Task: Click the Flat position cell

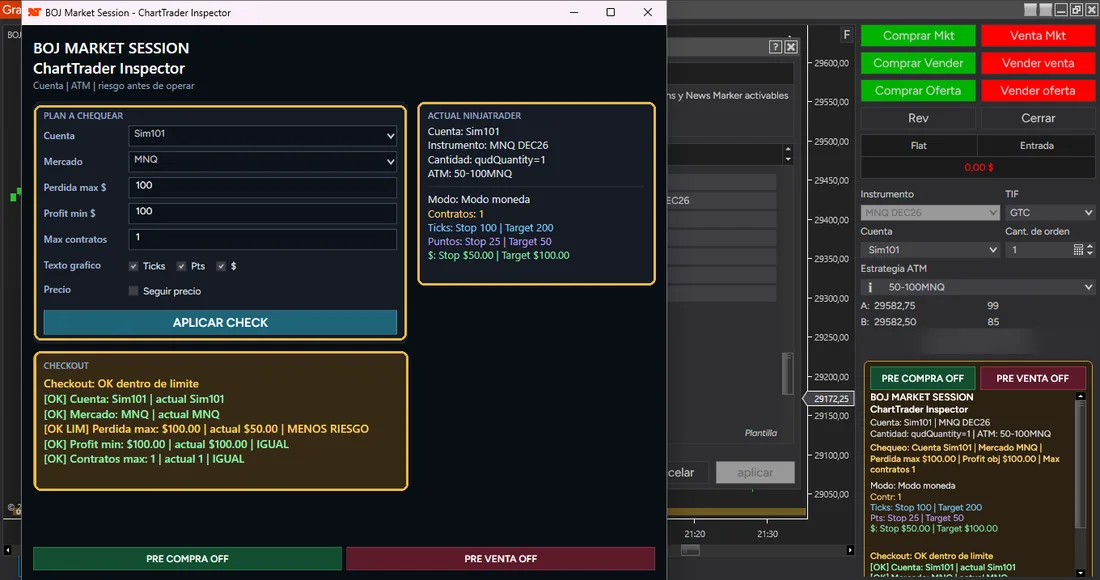Action: (918, 145)
